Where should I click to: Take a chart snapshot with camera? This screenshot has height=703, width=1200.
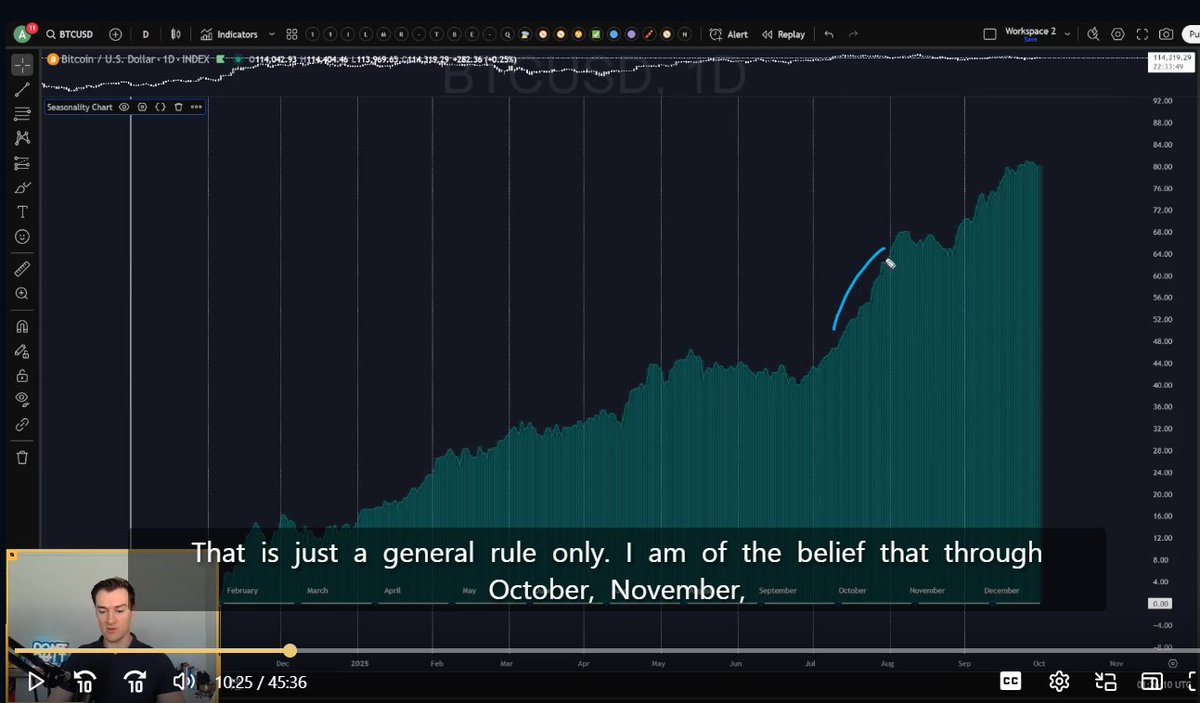coord(1165,34)
